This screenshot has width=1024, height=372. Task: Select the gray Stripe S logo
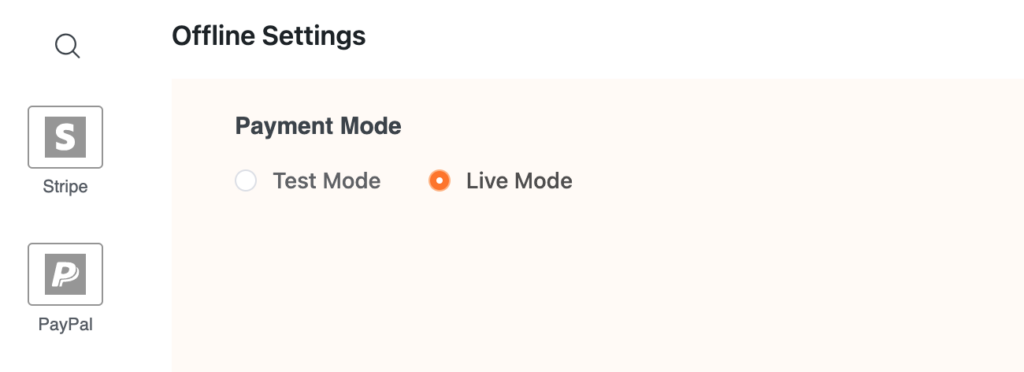point(65,137)
